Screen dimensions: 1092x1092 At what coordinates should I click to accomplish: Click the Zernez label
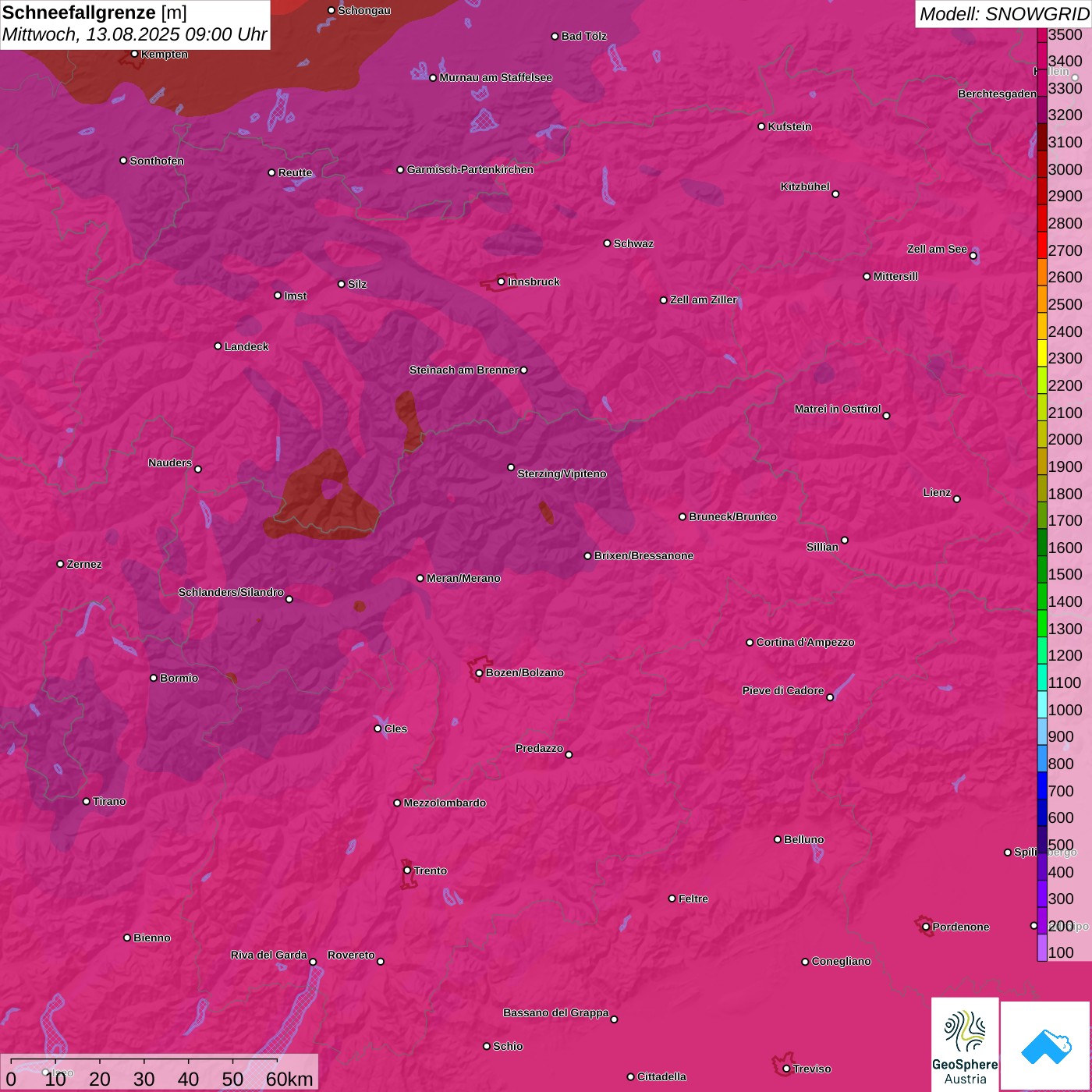tap(84, 564)
